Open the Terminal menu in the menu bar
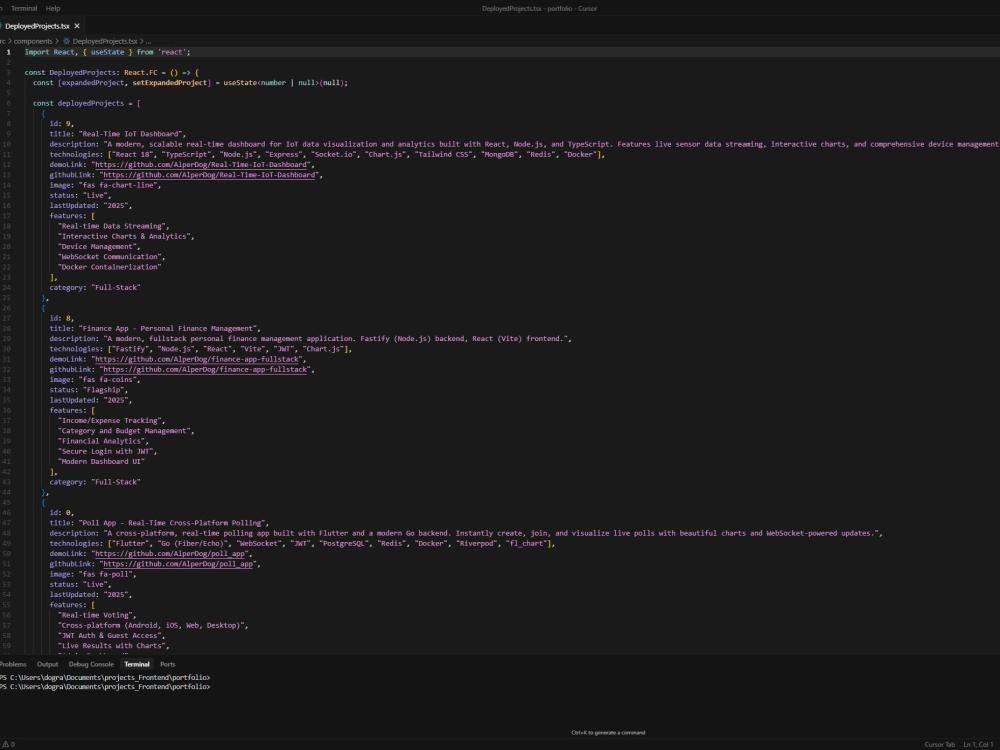 pyautogui.click(x=24, y=8)
